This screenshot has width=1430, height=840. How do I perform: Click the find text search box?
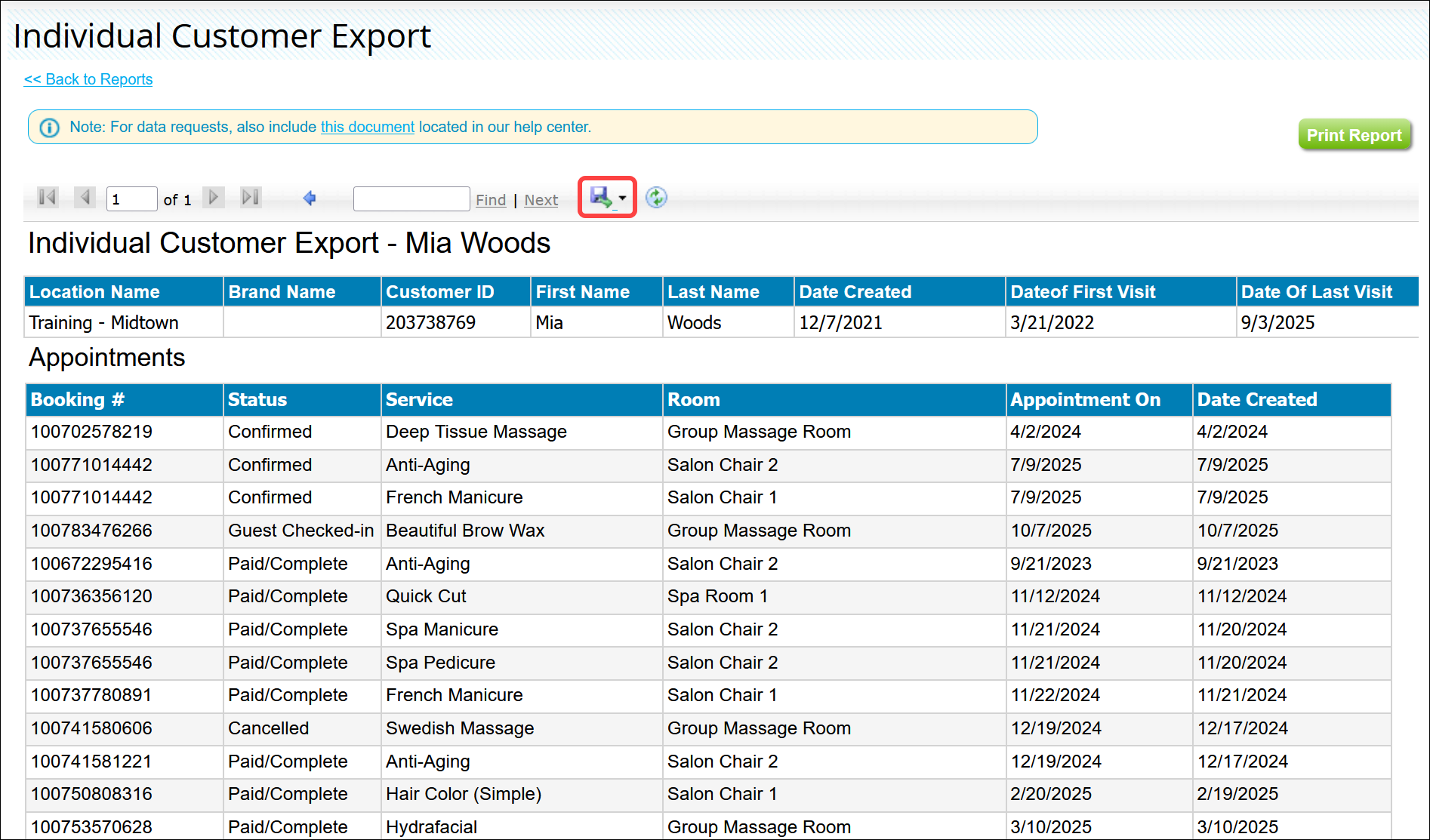pyautogui.click(x=411, y=199)
